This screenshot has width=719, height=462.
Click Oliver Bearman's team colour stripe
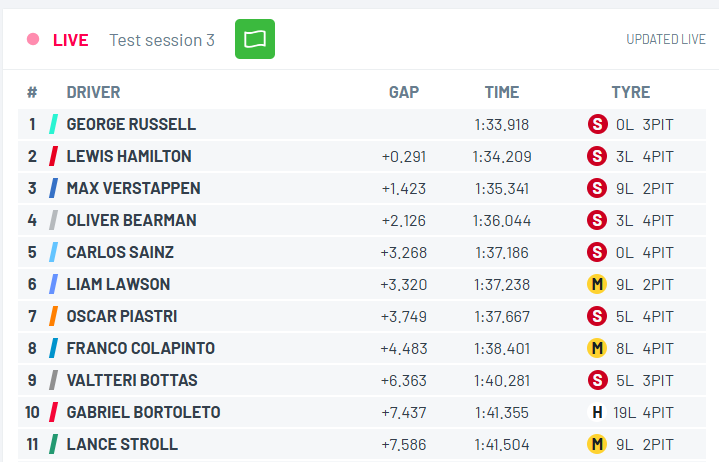53,220
